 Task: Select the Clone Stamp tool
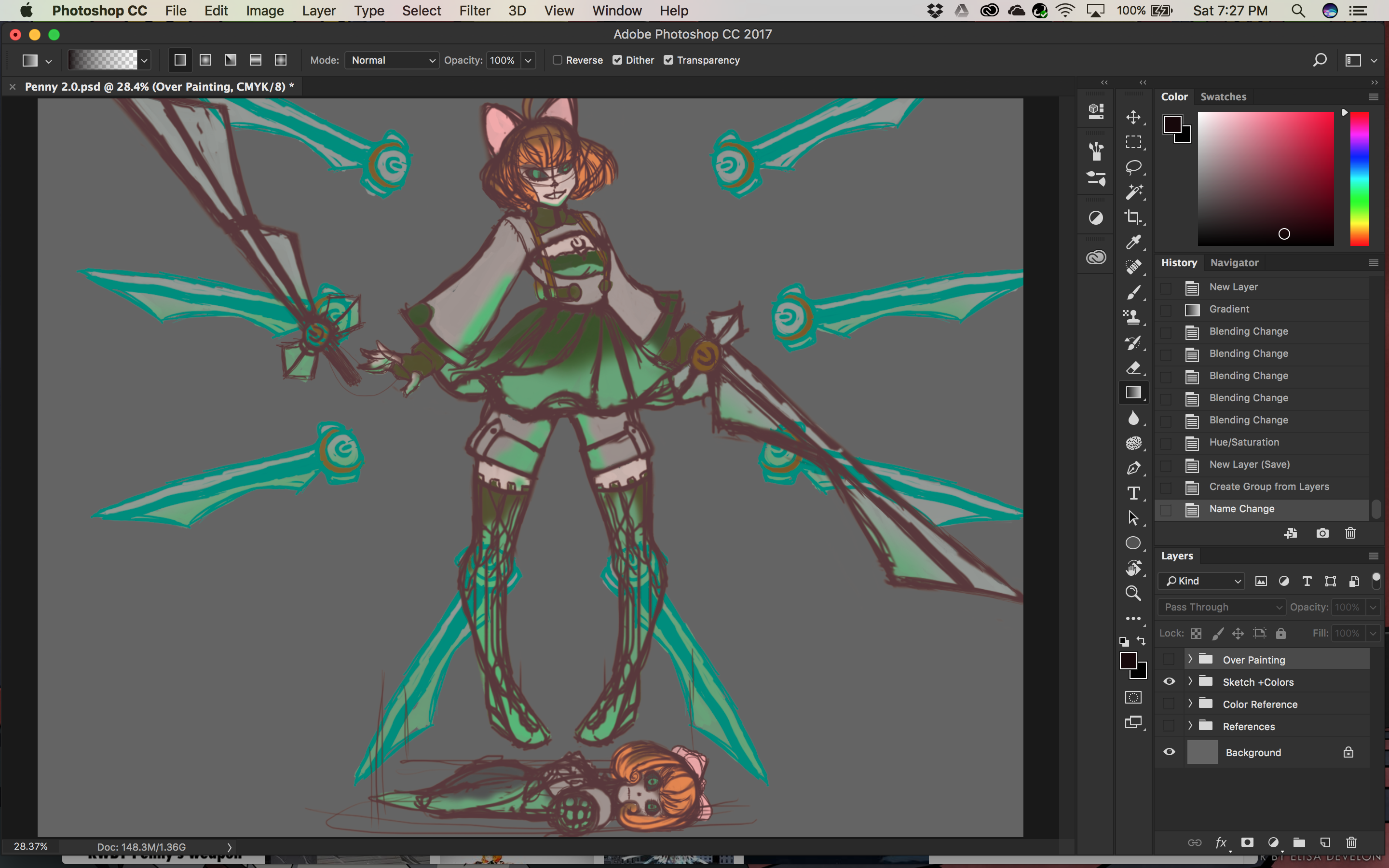(1133, 317)
